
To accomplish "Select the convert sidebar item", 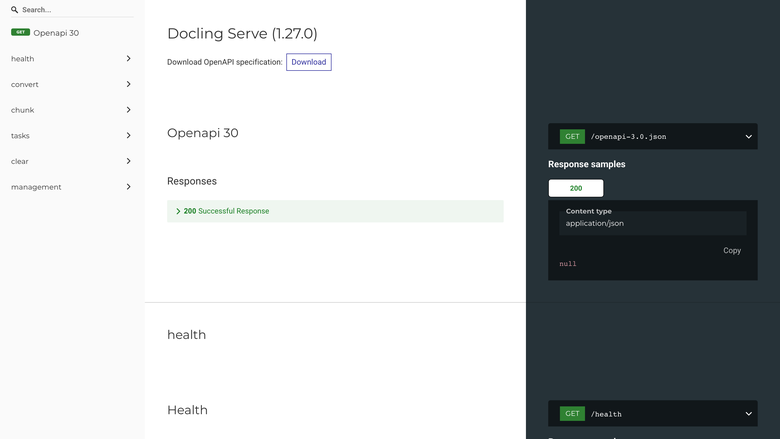I will coord(24,85).
